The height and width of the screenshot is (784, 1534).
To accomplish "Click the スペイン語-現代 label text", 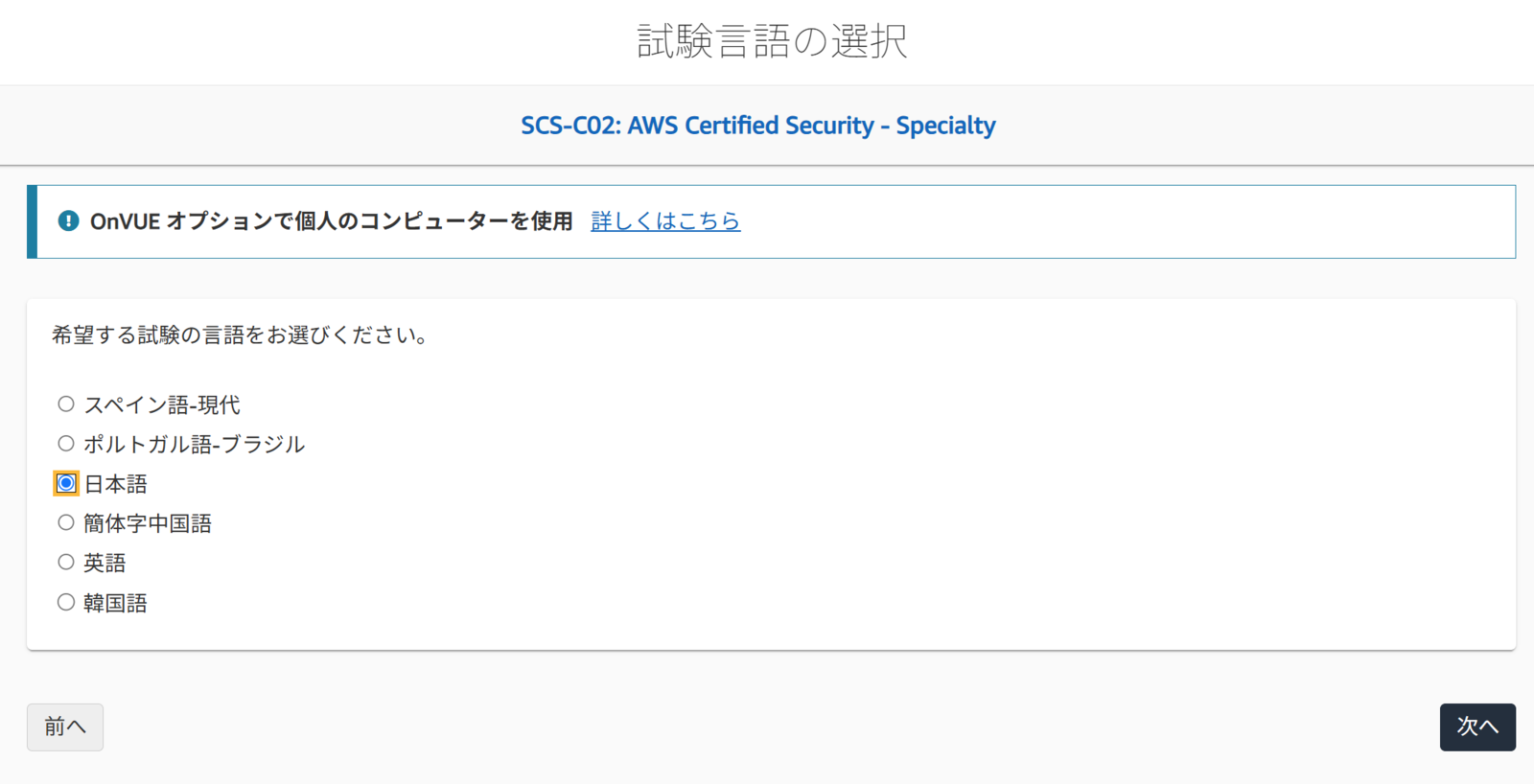I will (162, 404).
